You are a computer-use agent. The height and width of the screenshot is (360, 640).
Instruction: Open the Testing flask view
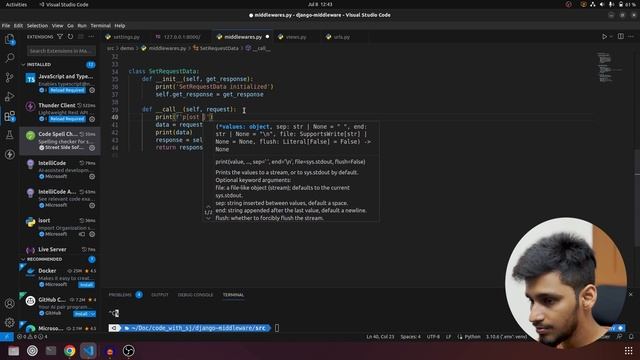[9, 135]
